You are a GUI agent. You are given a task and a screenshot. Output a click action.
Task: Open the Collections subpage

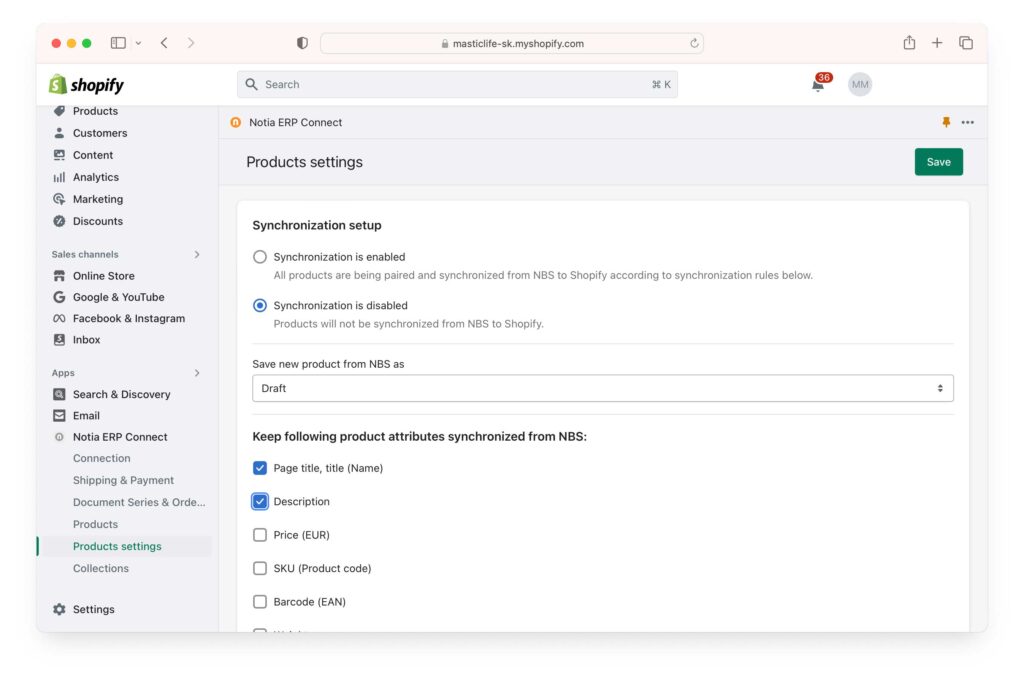point(101,568)
